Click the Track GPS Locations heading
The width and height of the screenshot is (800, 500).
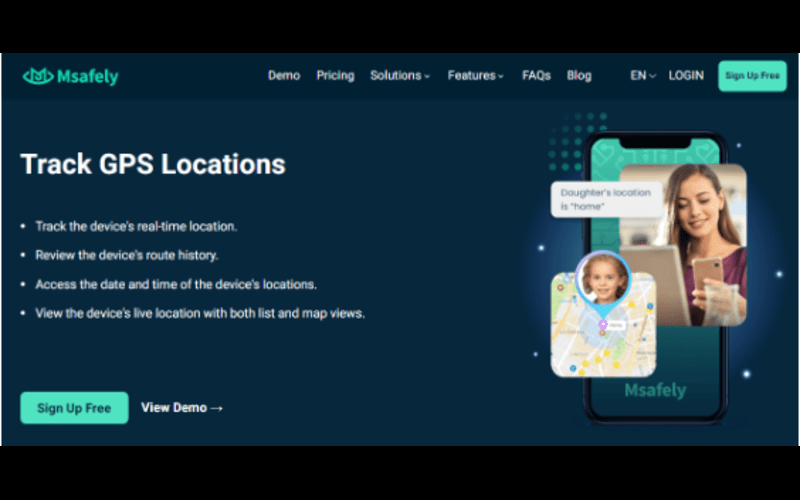point(153,164)
